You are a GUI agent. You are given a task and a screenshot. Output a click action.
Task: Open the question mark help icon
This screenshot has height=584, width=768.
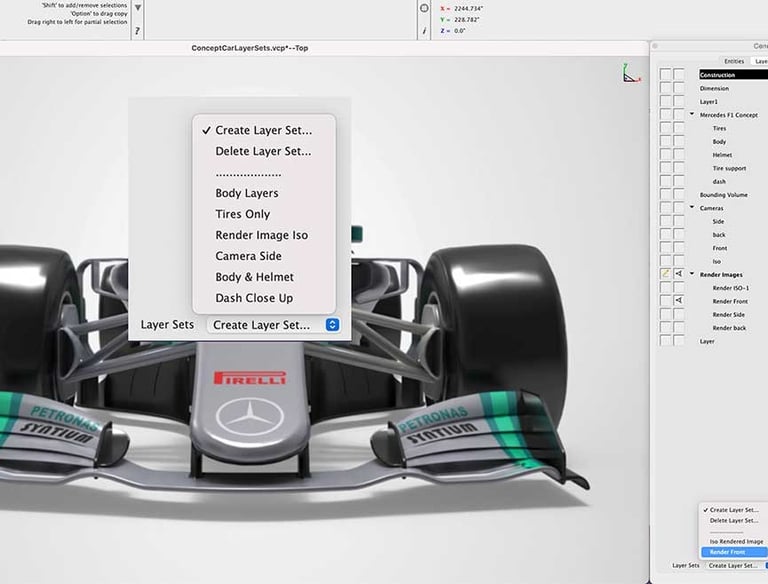pos(137,30)
